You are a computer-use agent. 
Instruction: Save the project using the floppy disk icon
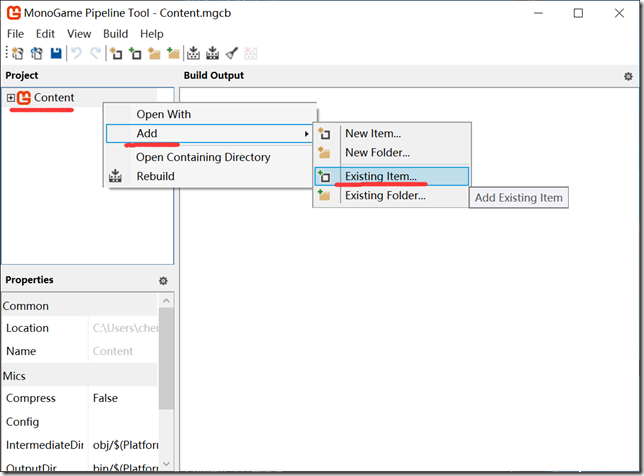click(x=56, y=54)
